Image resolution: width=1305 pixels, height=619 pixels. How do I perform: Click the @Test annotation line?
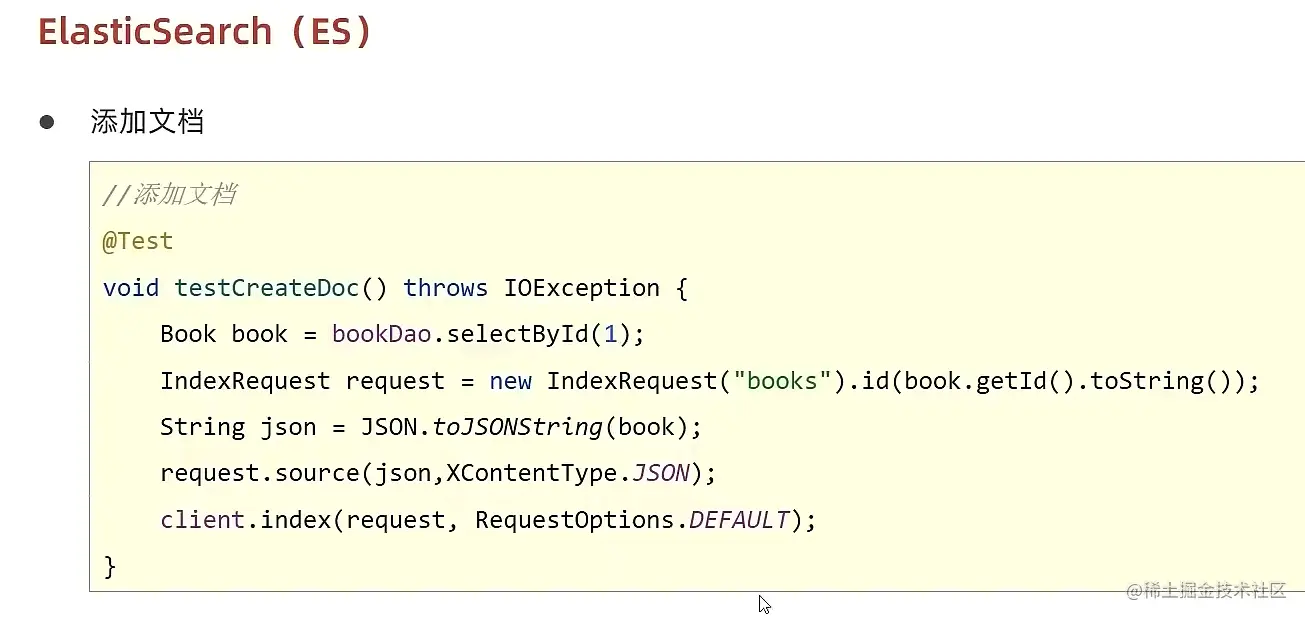(138, 241)
